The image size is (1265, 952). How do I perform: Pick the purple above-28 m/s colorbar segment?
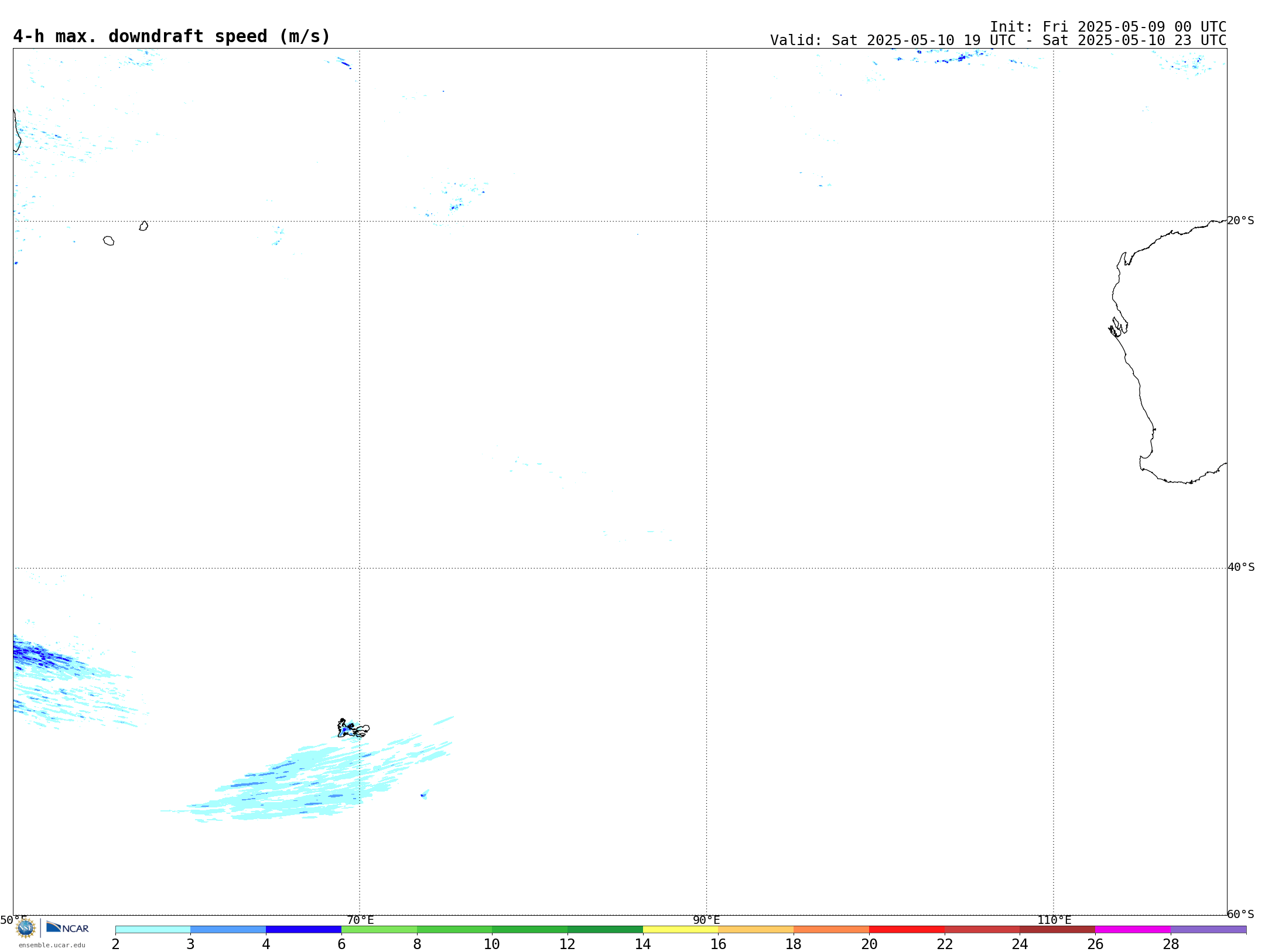coord(1208,930)
